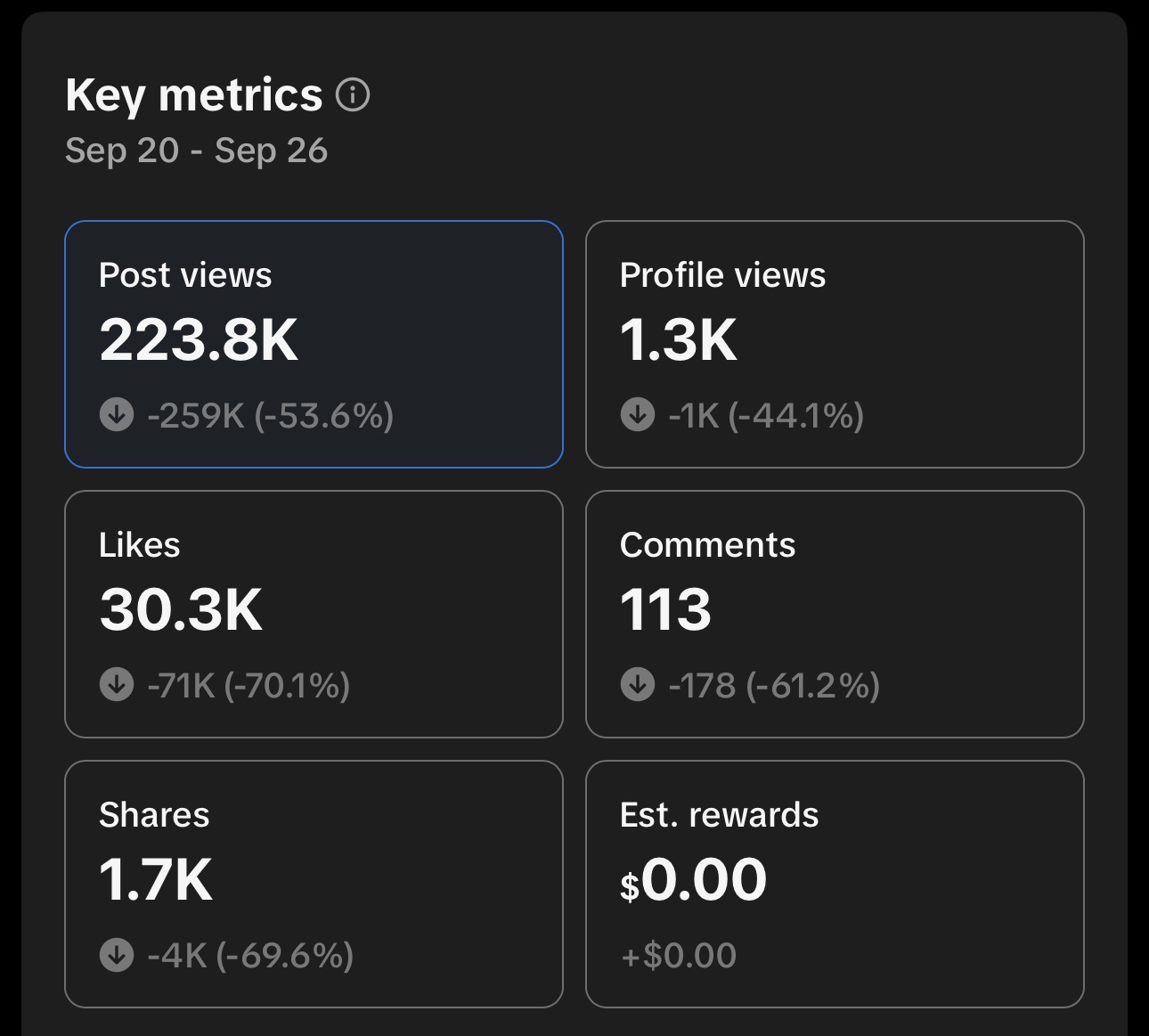Image resolution: width=1149 pixels, height=1036 pixels.
Task: Open the Est. rewards card
Action: point(835,884)
